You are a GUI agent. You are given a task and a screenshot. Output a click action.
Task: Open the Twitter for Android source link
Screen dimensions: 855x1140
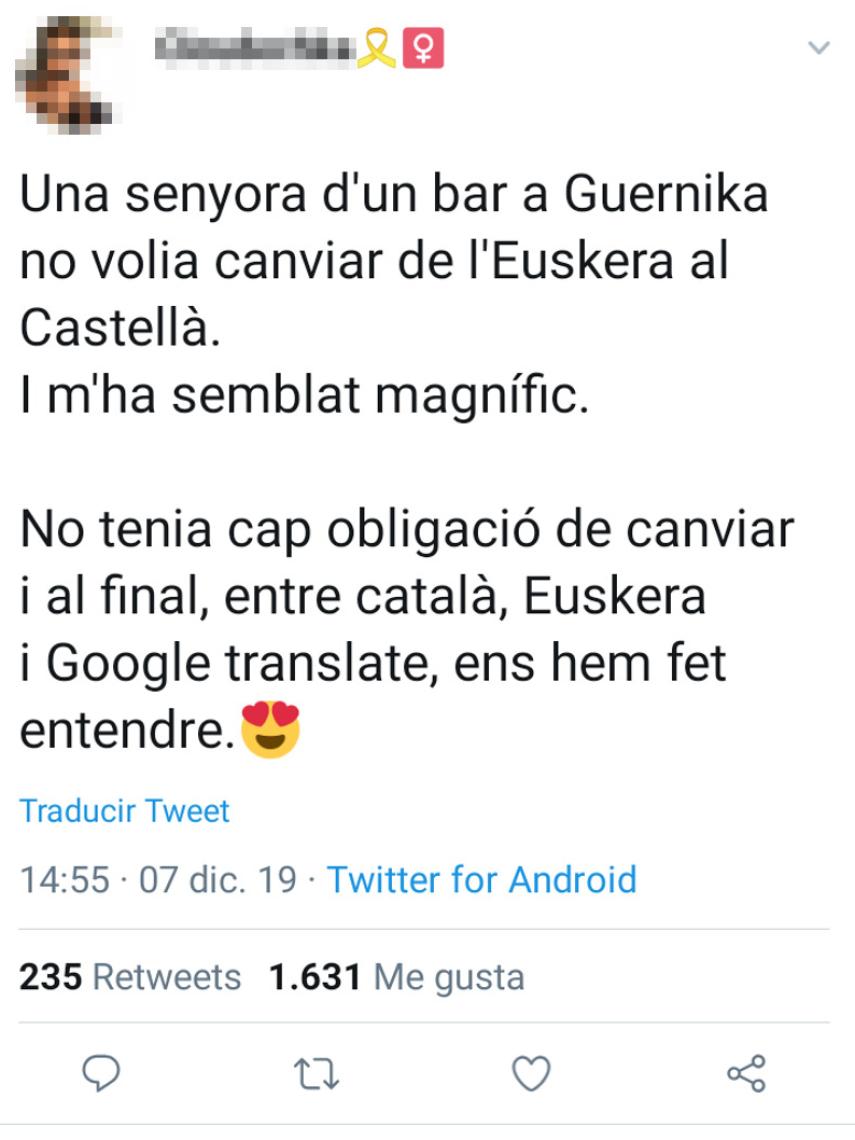coord(482,880)
